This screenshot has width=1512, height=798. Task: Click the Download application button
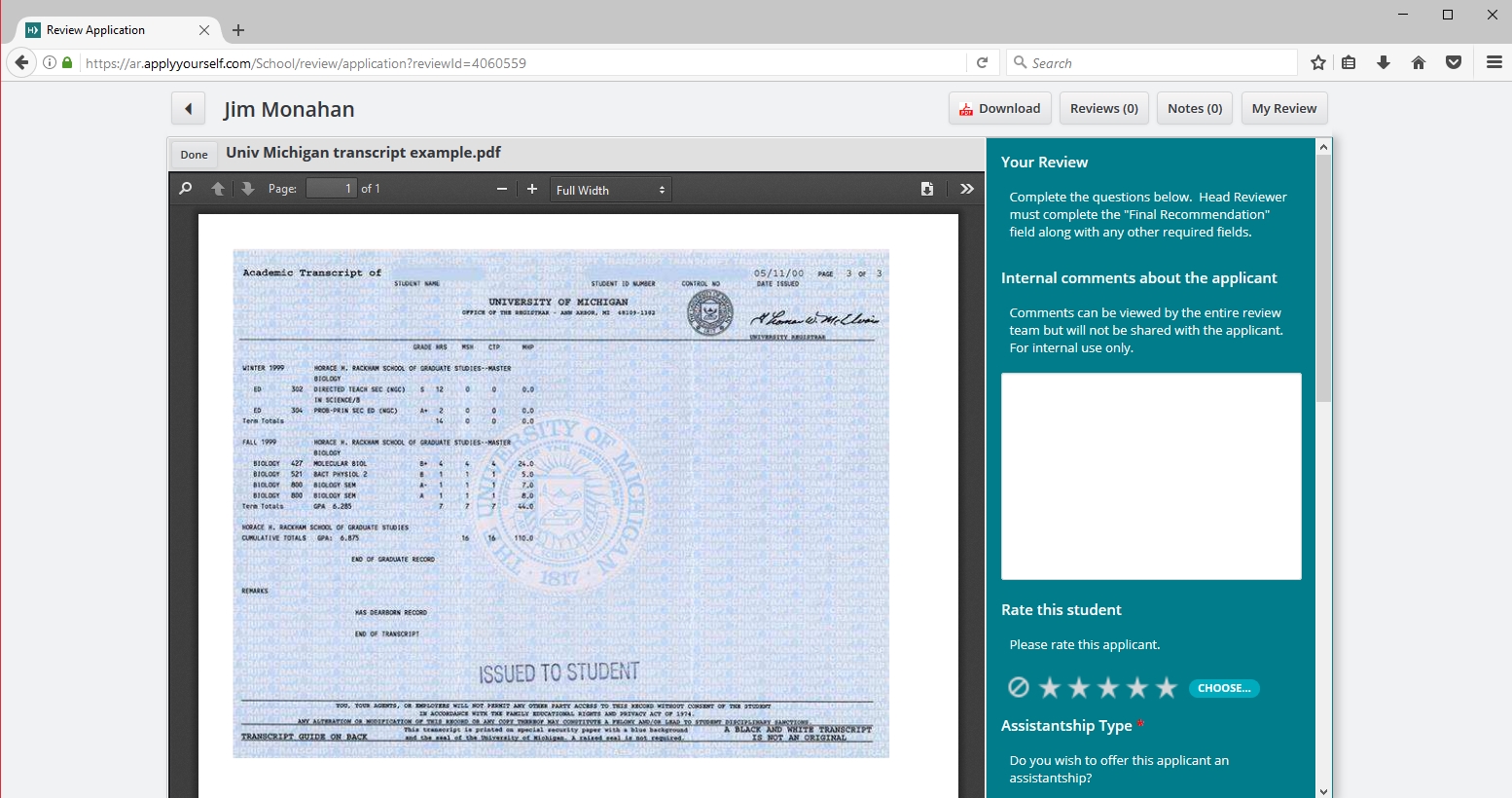[999, 109]
